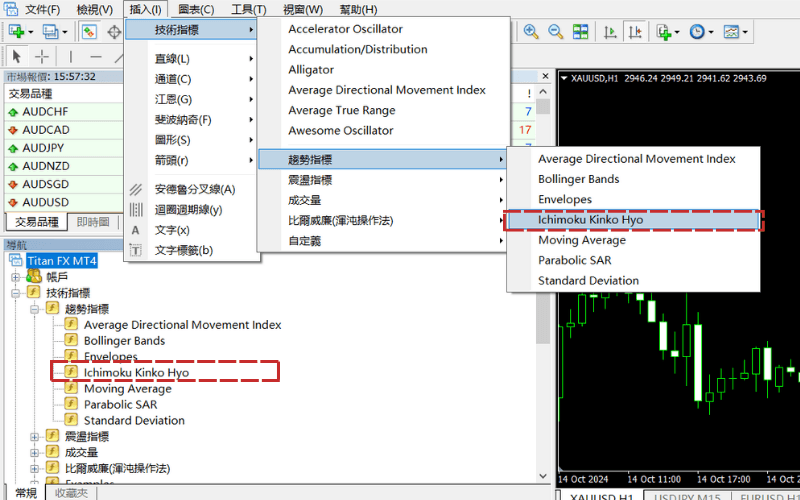Collapse the 趨勢指標 tree node
This screenshot has height=500, width=800.
point(35,309)
